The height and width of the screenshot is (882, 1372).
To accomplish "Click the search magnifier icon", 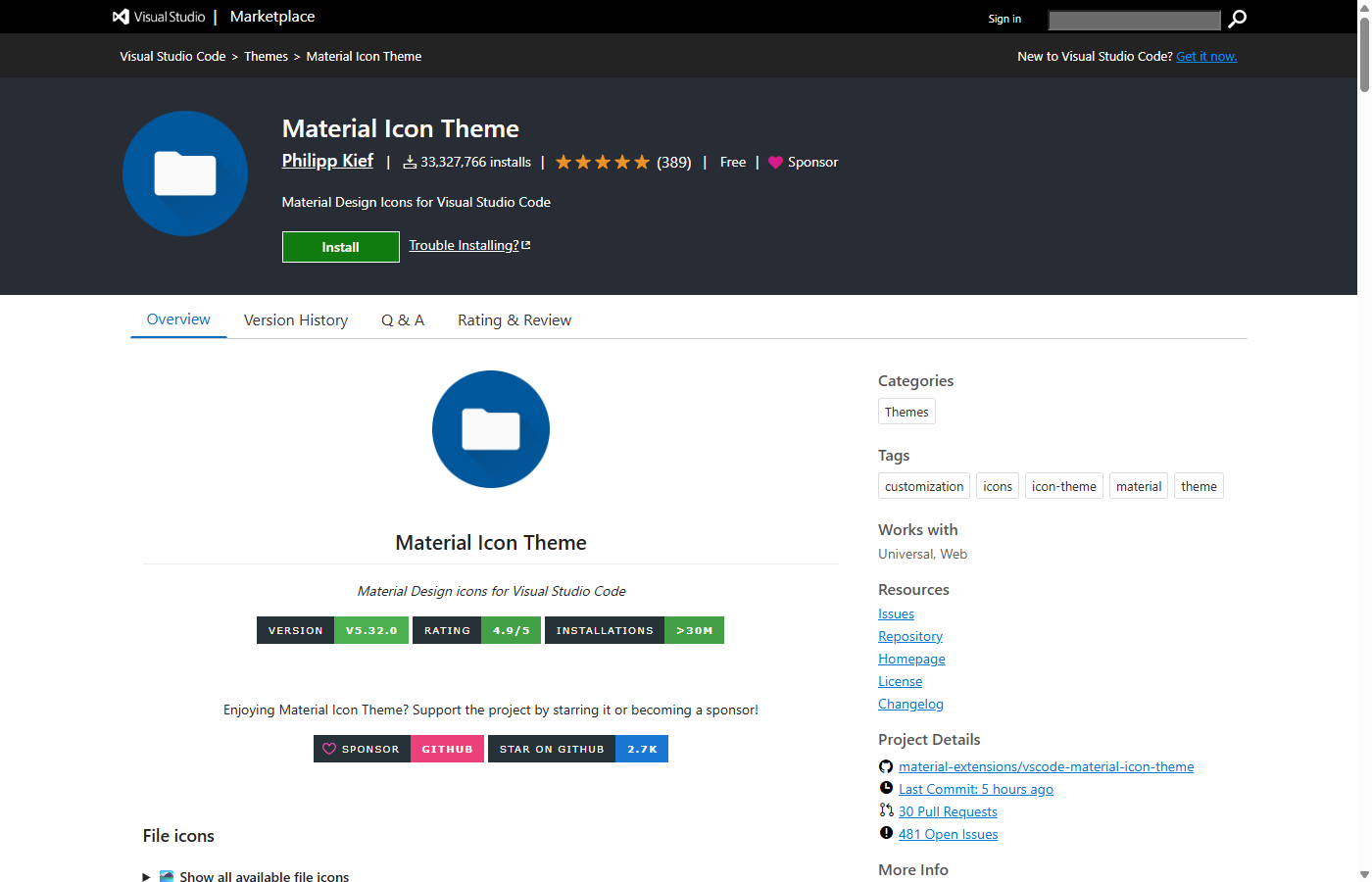I will point(1236,19).
